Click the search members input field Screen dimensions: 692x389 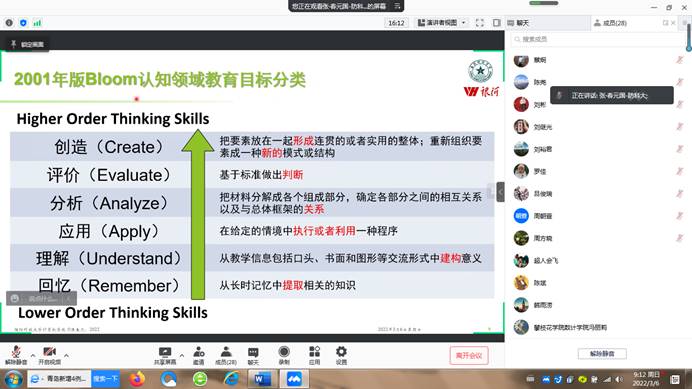(x=598, y=39)
